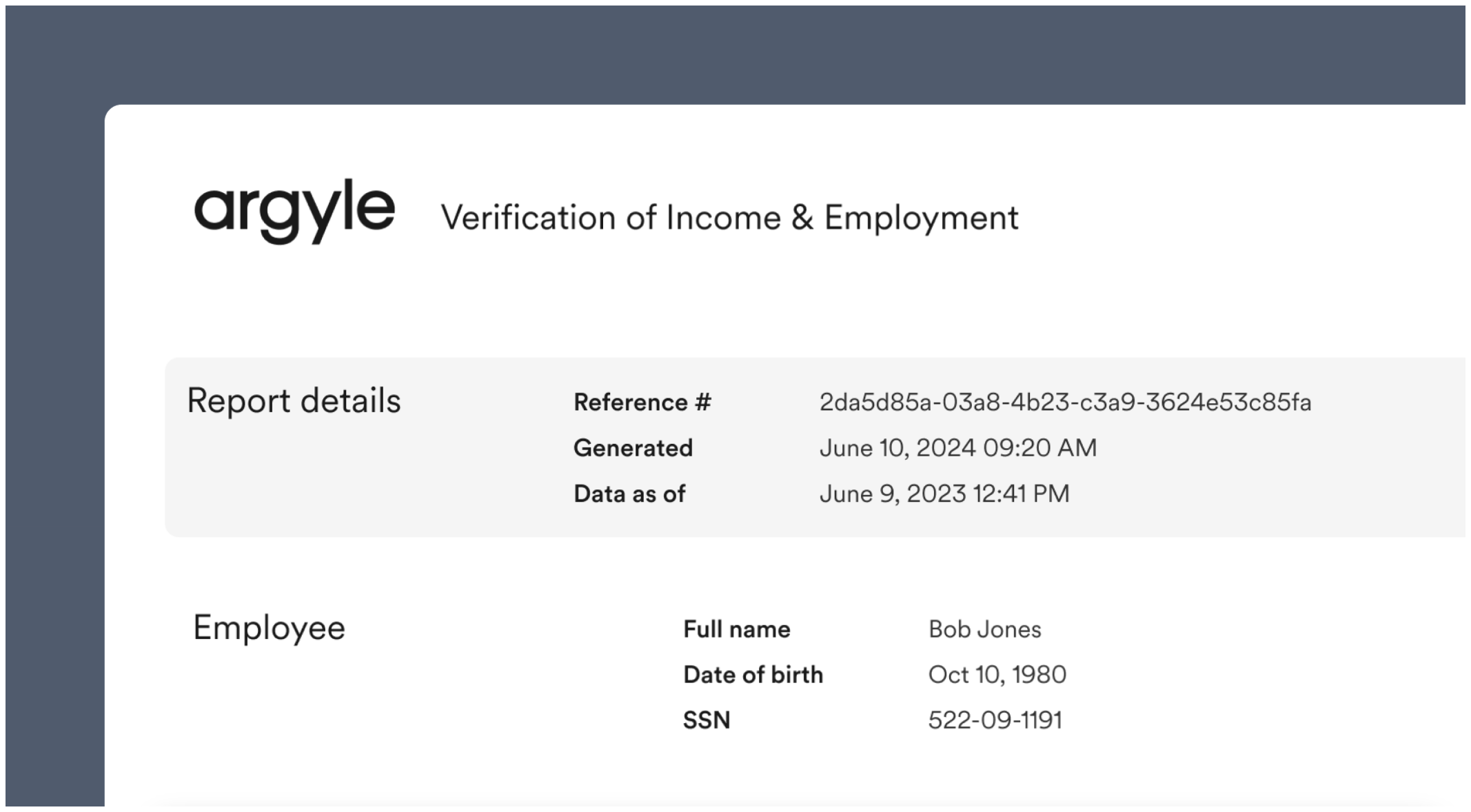This screenshot has height=812, width=1471.
Task: Click the argyle logo
Action: 294,211
